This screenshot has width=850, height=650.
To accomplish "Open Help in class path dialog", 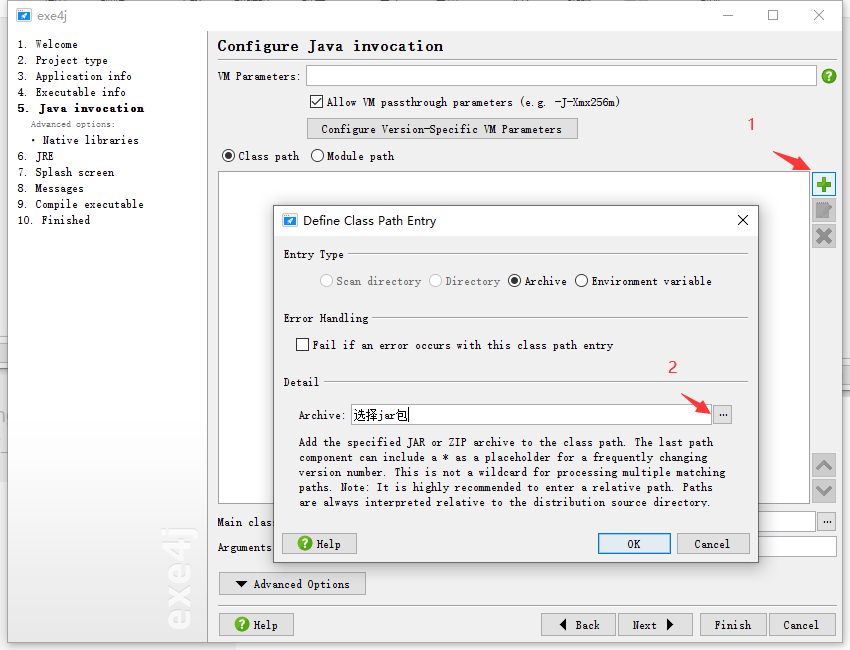I will pos(319,544).
